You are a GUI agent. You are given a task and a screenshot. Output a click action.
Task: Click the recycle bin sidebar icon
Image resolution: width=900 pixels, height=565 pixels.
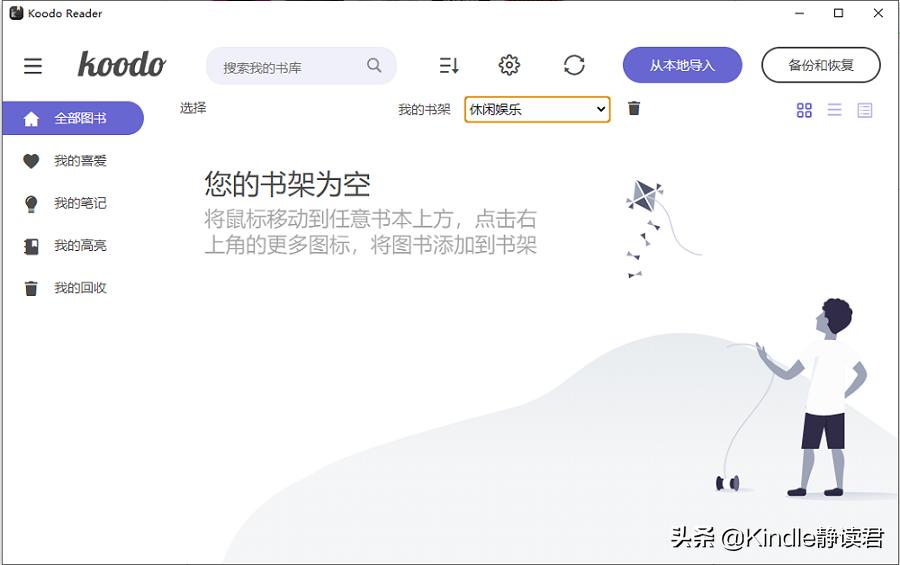click(x=31, y=288)
